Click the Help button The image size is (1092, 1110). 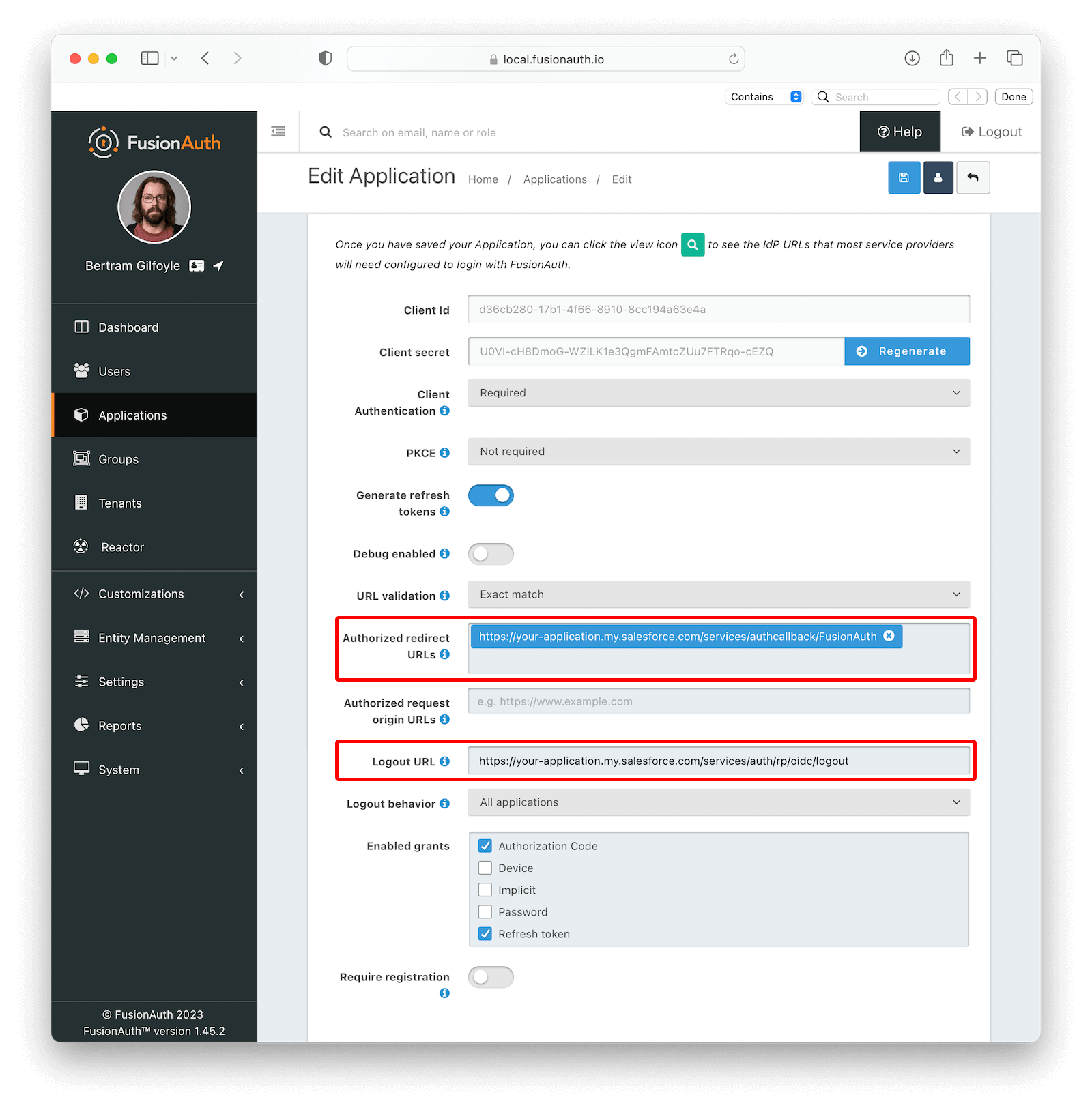pyautogui.click(x=900, y=132)
